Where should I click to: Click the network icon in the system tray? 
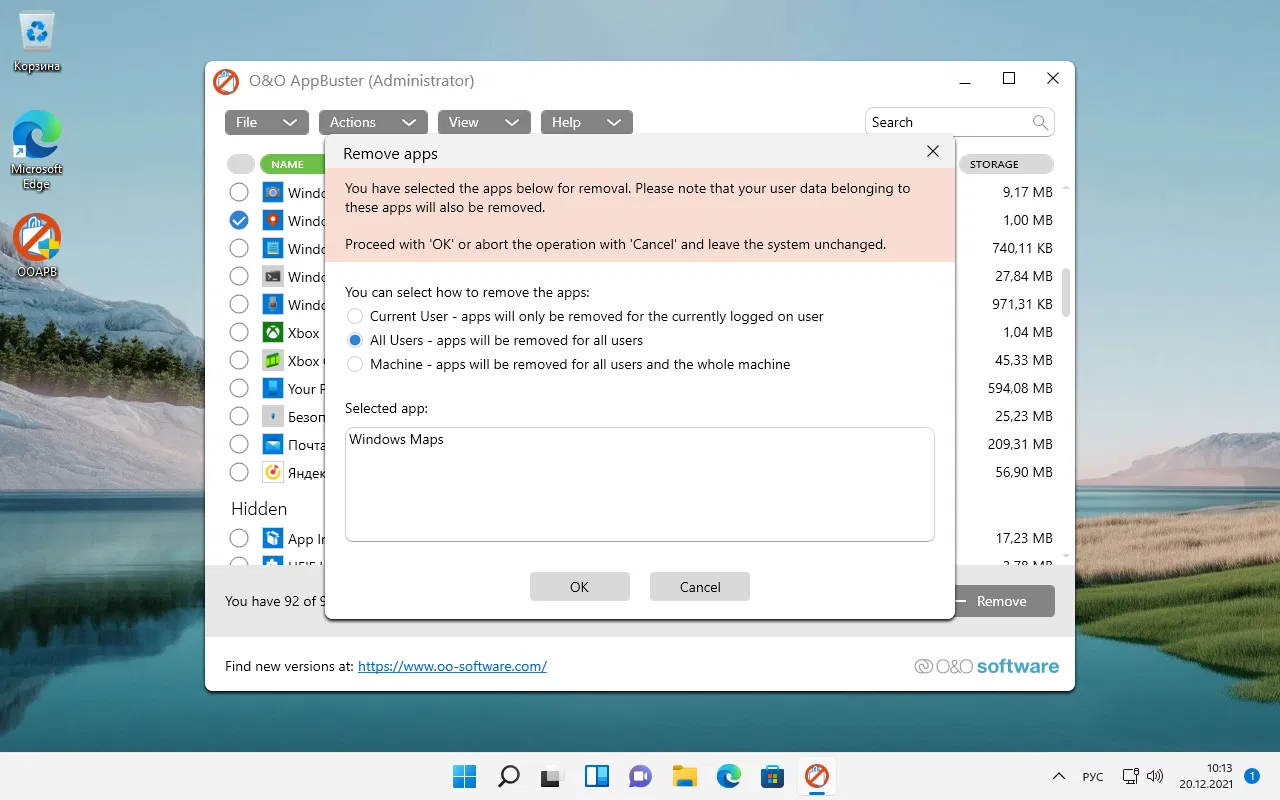coord(1131,776)
